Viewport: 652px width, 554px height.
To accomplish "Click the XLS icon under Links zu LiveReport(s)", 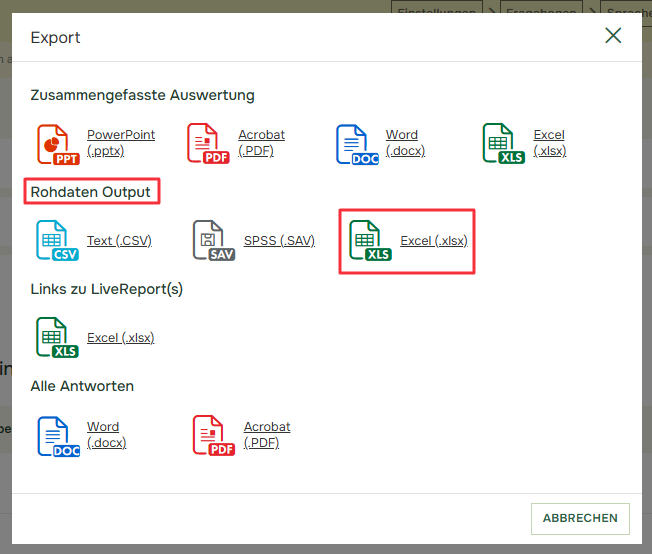I will pos(57,338).
